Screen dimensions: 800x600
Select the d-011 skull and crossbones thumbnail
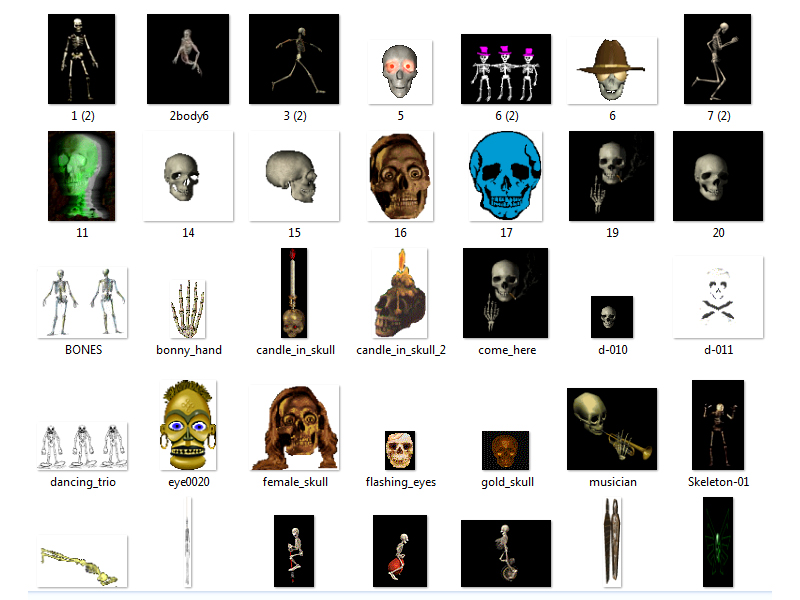(x=718, y=297)
